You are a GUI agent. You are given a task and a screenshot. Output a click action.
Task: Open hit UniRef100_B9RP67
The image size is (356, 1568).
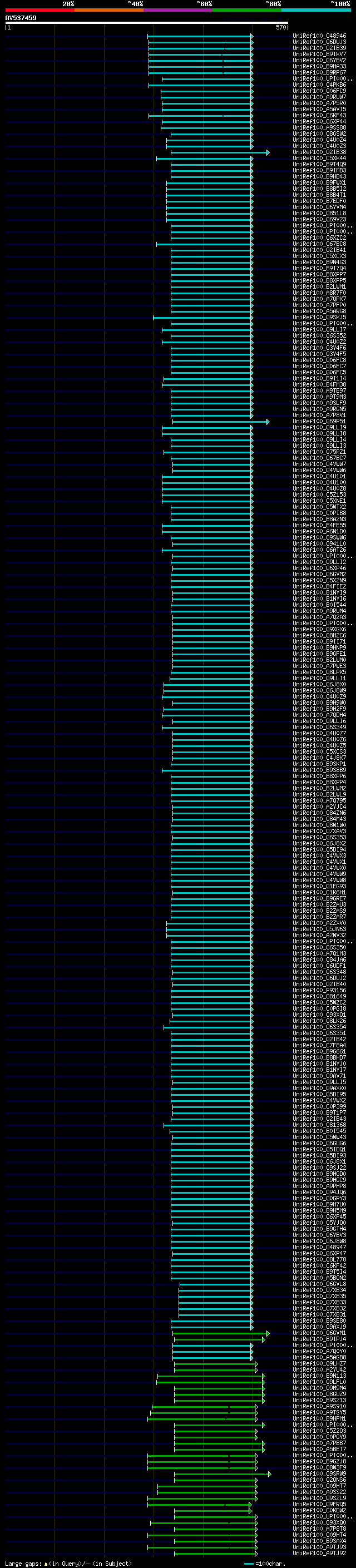tap(319, 72)
